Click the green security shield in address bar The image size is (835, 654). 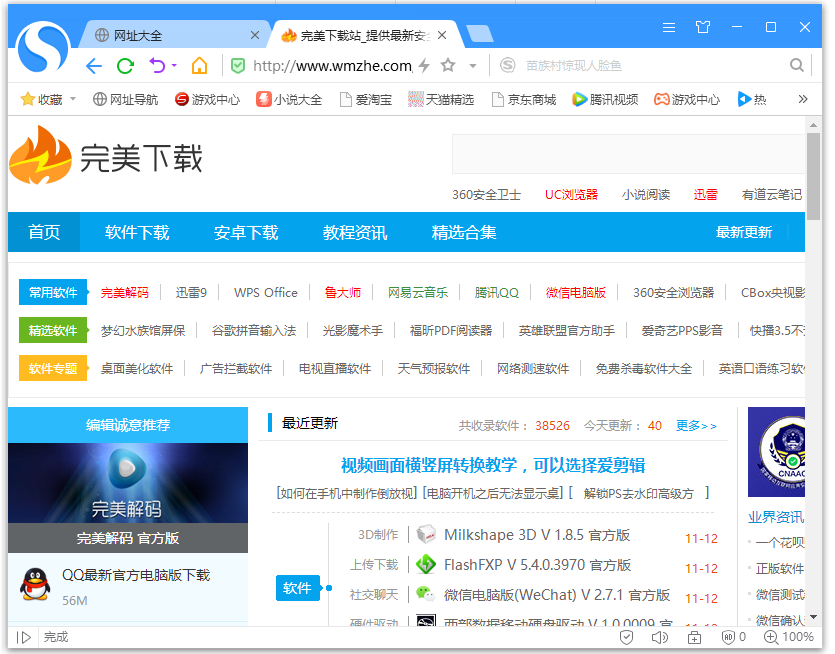(x=237, y=66)
